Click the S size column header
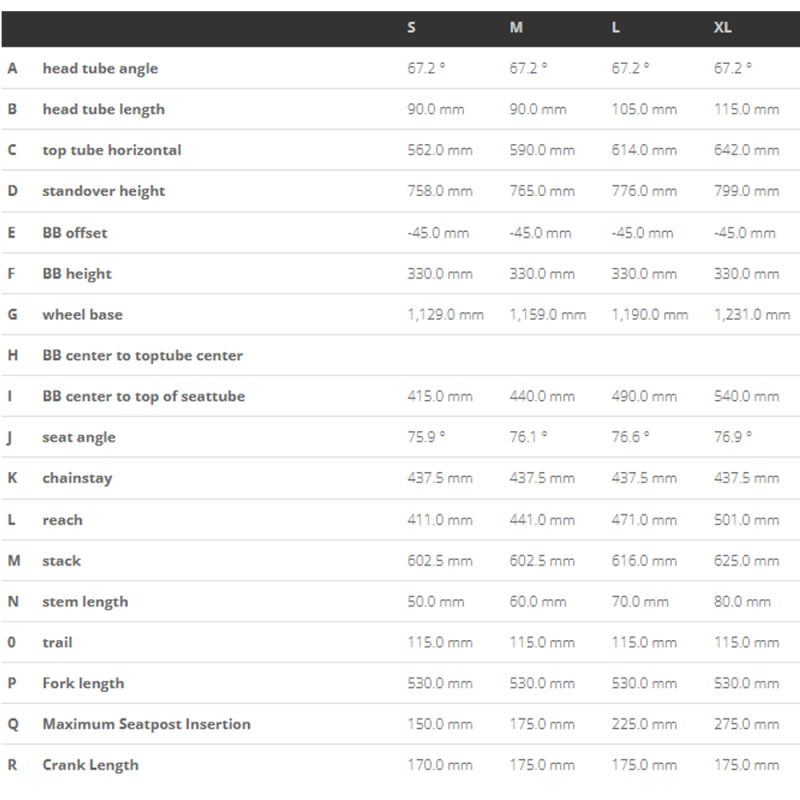The width and height of the screenshot is (800, 800). tap(412, 27)
